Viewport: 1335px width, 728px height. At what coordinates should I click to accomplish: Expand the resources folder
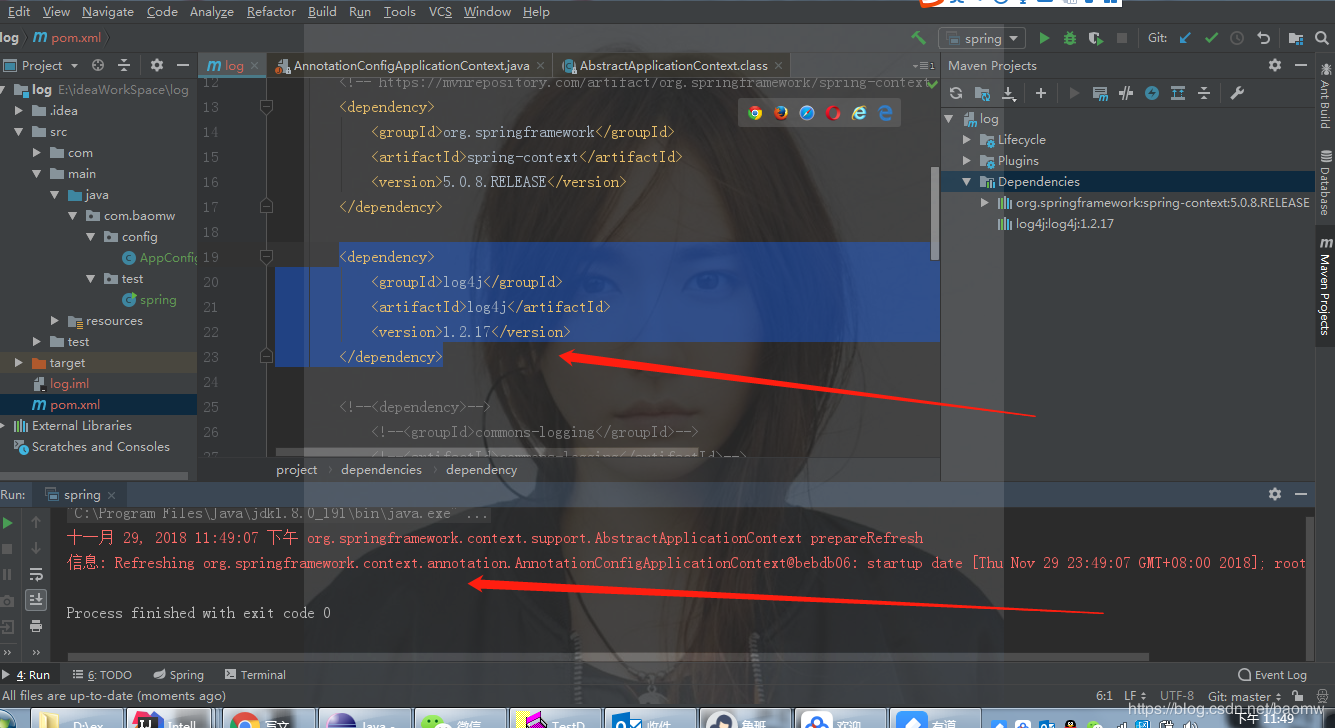click(x=55, y=320)
